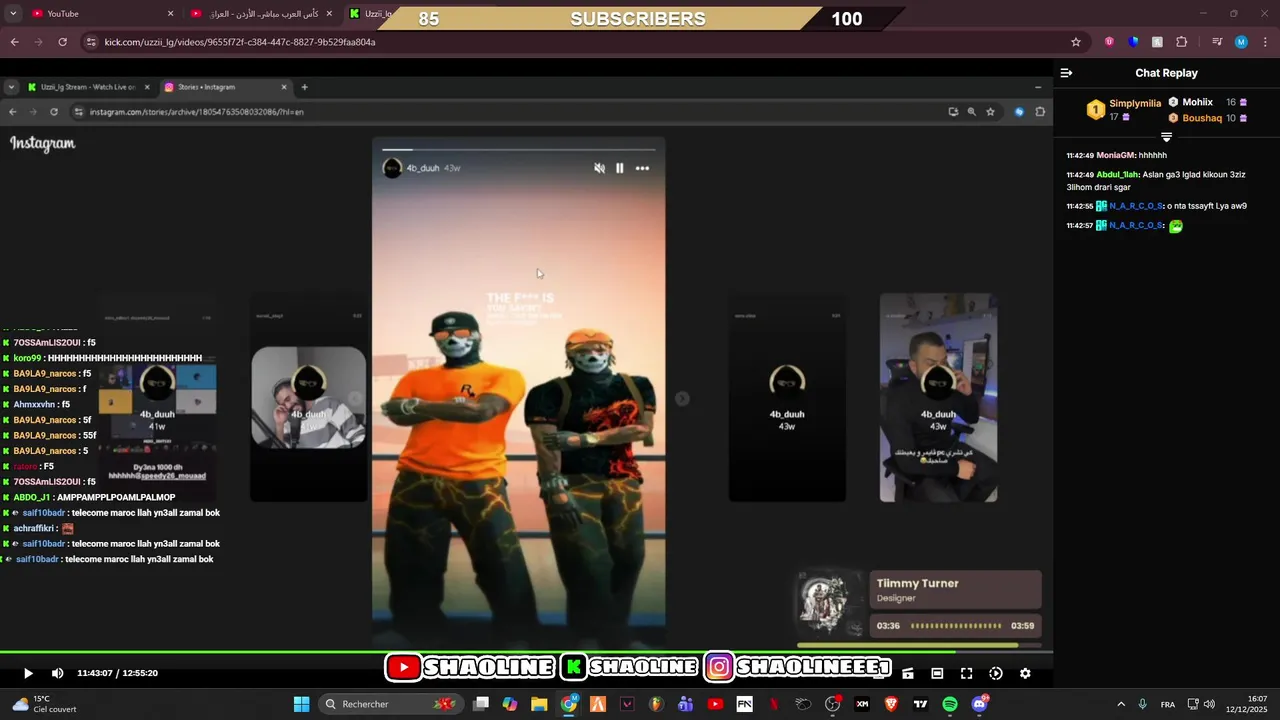Open Brave browser from the taskbar
The height and width of the screenshot is (720, 1280).
click(891, 704)
